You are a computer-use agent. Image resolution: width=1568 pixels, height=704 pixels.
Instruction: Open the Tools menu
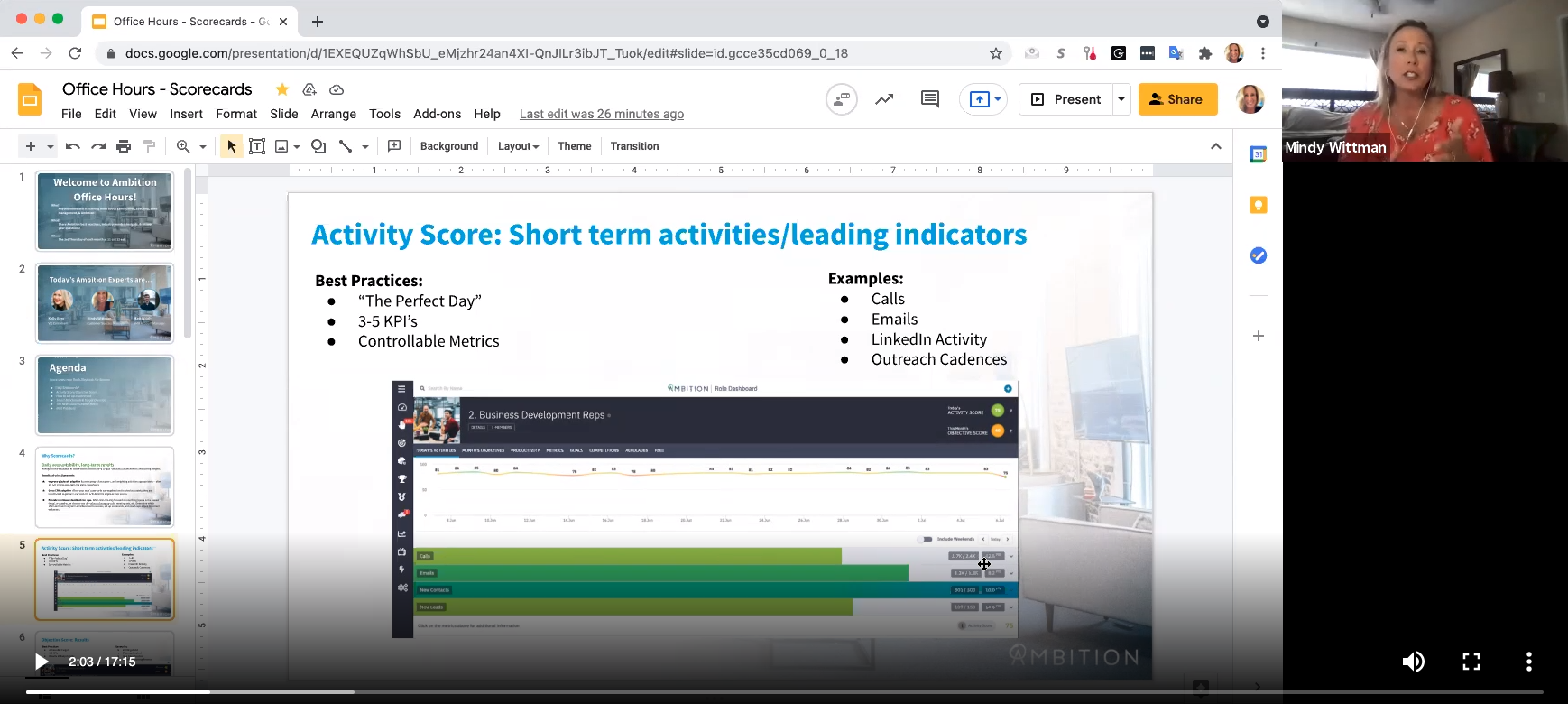pos(384,114)
